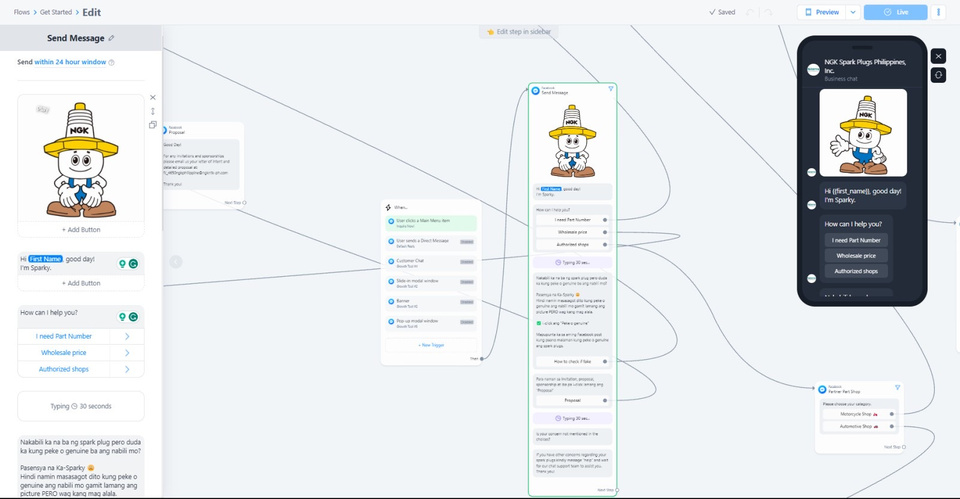The image size is (960, 499).
Task: Edit the 'Authorized shops' button in the sidebar
Action: tap(64, 369)
